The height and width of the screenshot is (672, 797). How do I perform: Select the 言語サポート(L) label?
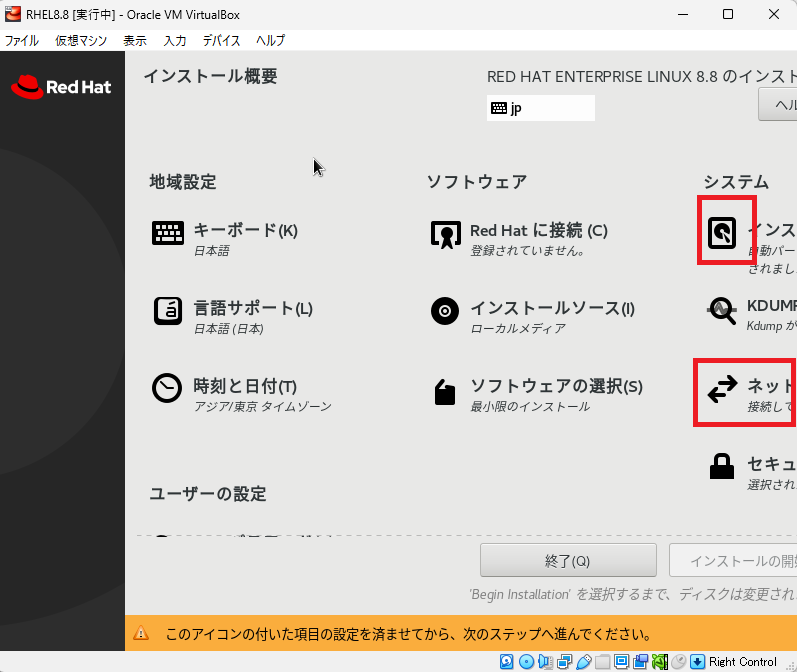(253, 308)
